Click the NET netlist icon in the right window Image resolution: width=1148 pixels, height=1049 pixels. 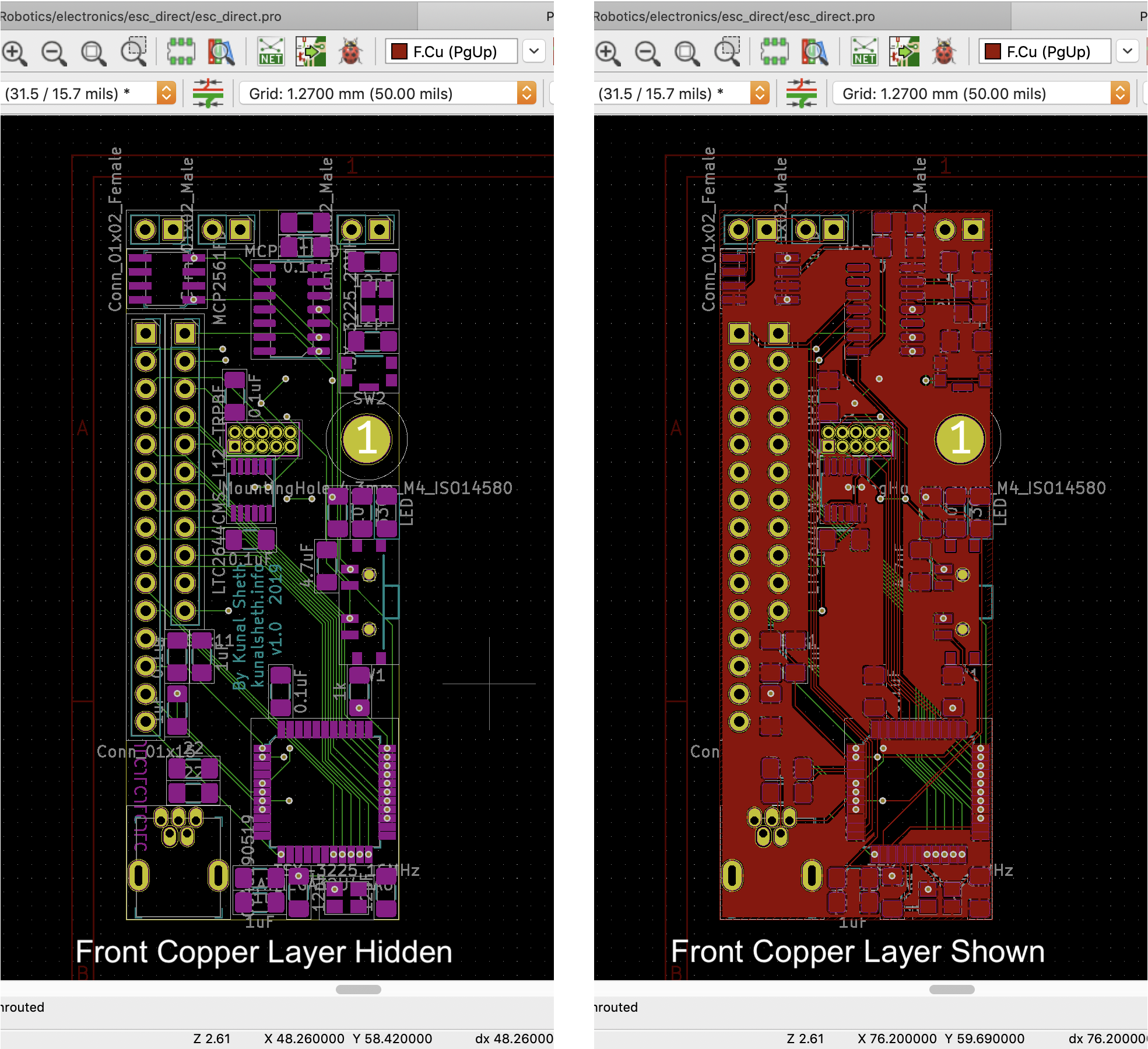coord(865,52)
